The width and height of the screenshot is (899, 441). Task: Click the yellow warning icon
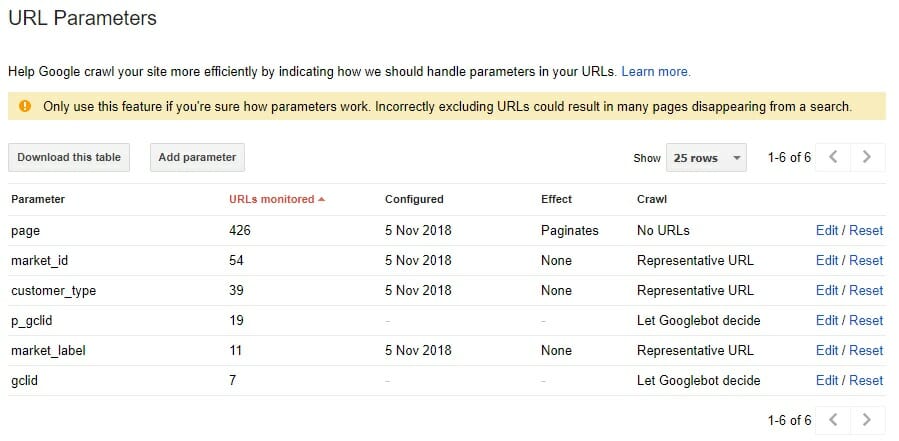tap(25, 106)
